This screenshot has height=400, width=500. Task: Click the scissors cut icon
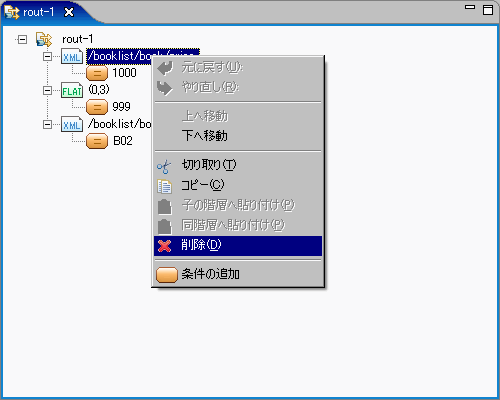pos(164,167)
